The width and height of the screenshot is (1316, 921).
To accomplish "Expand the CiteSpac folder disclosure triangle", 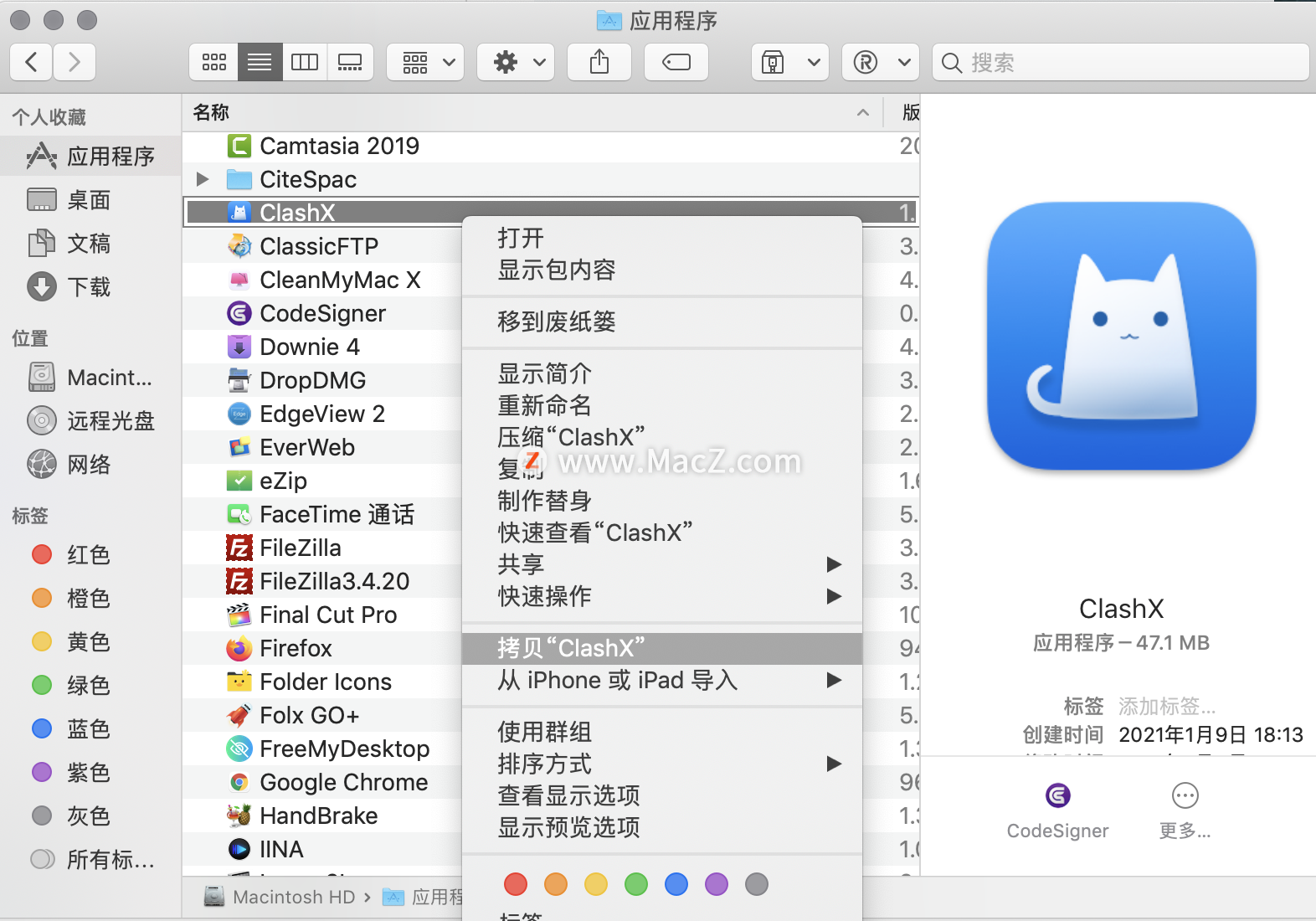I will pos(202,179).
